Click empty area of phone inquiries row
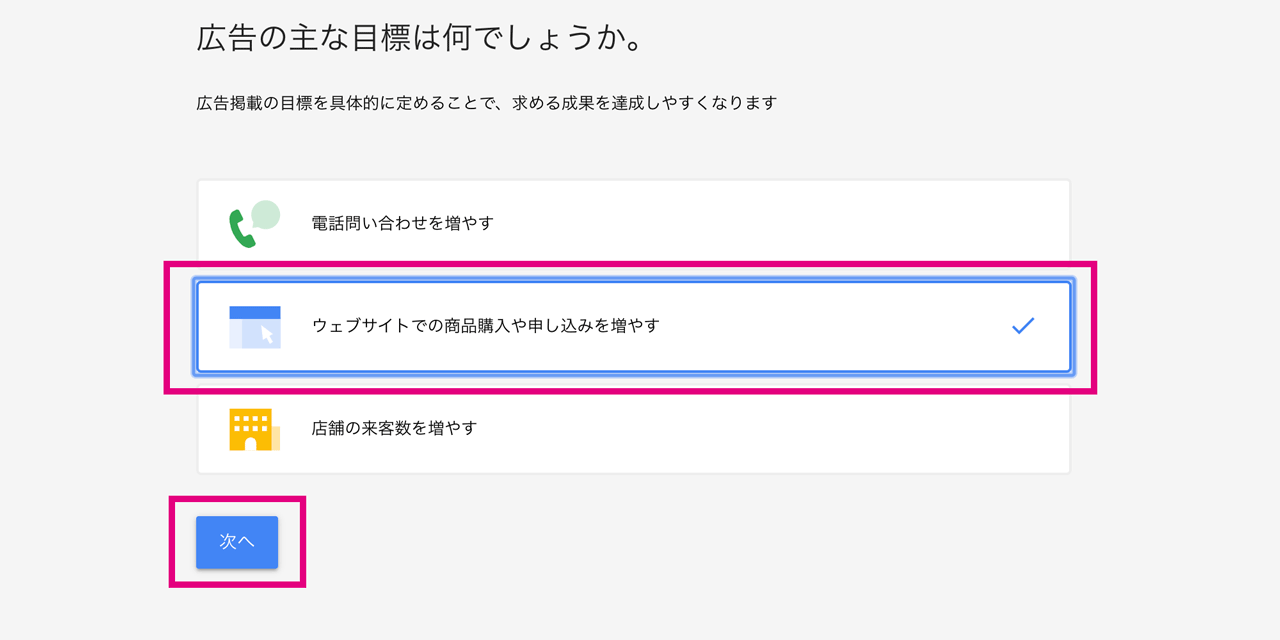Screen dimensions: 1280x640 pyautogui.click(x=780, y=223)
